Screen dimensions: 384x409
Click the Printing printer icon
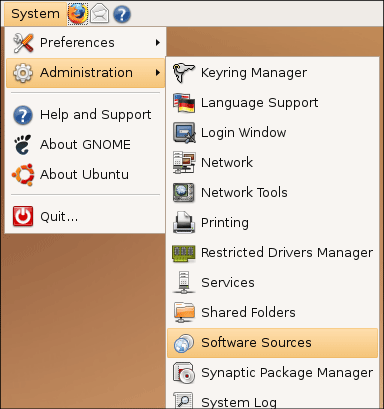184,222
